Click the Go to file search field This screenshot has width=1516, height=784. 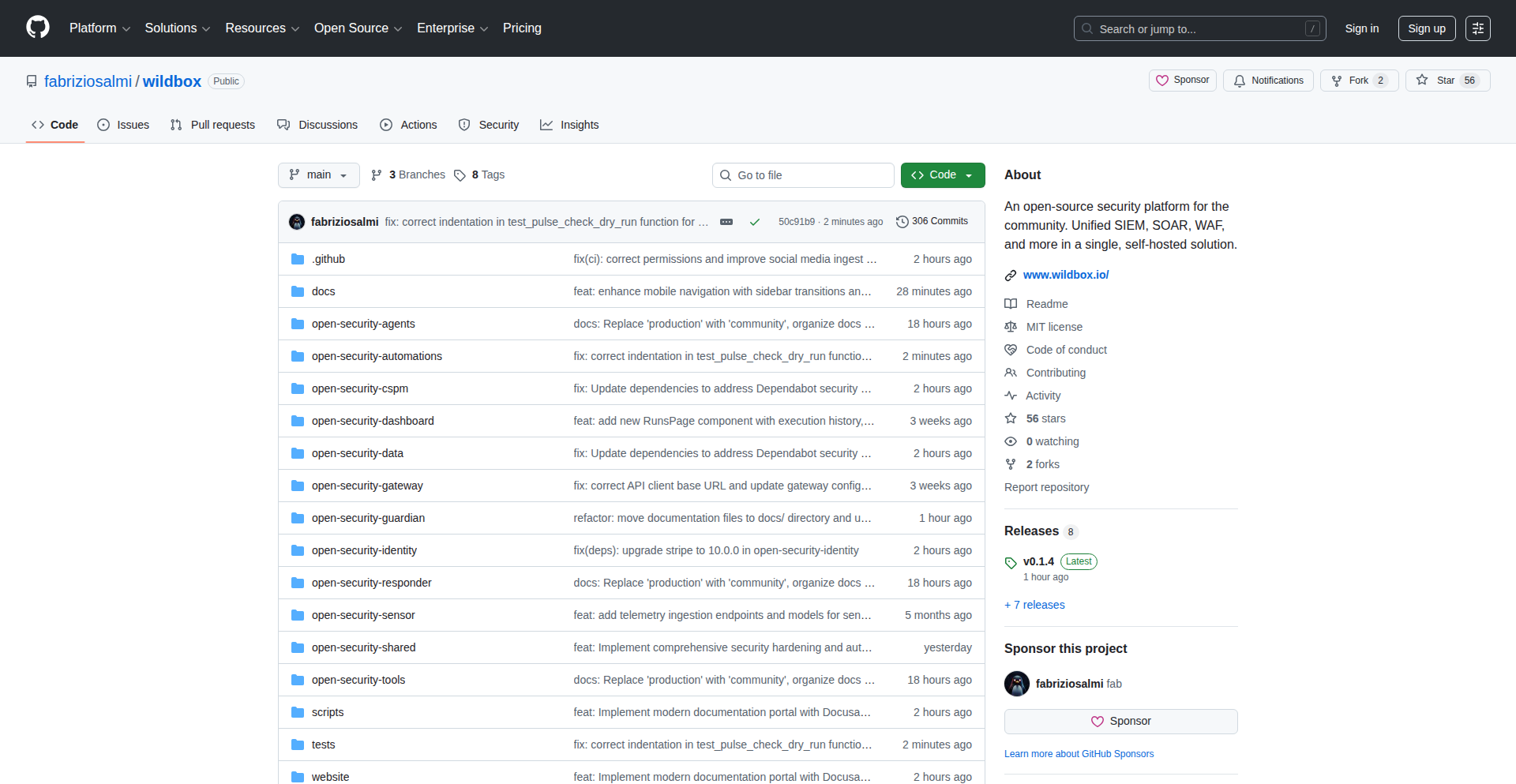coord(803,175)
